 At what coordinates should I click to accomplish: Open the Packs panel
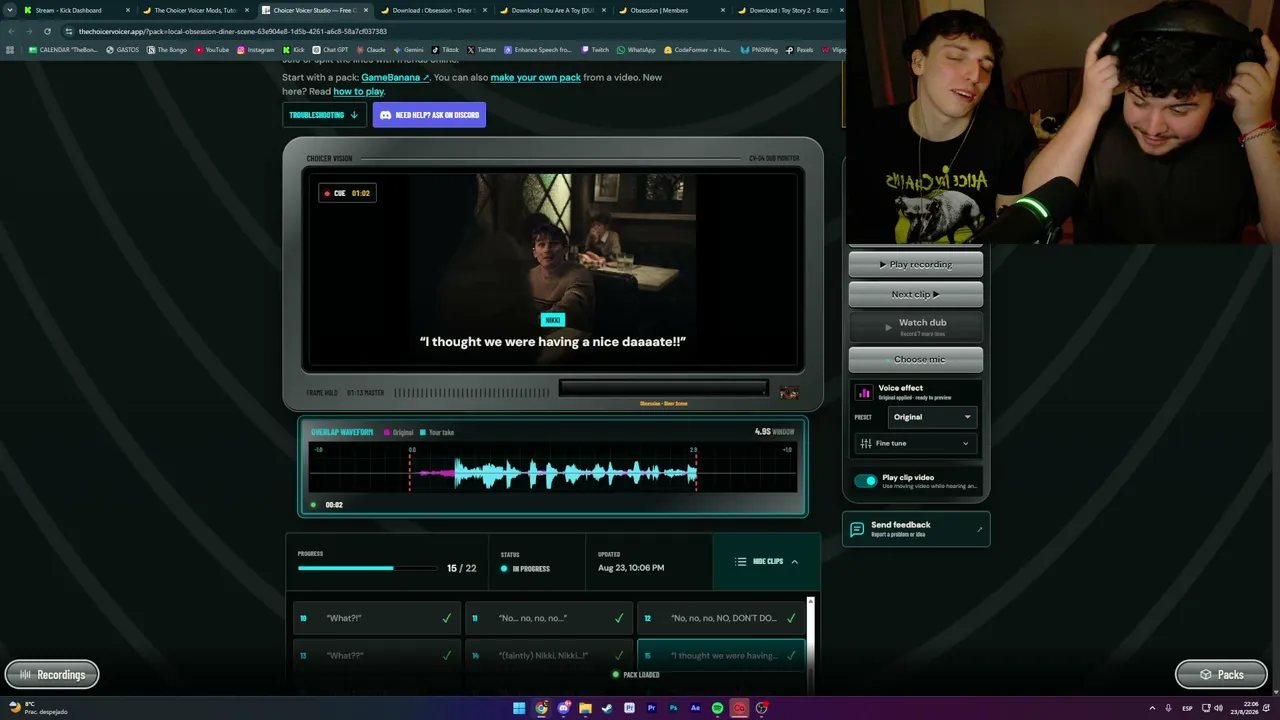[1221, 675]
